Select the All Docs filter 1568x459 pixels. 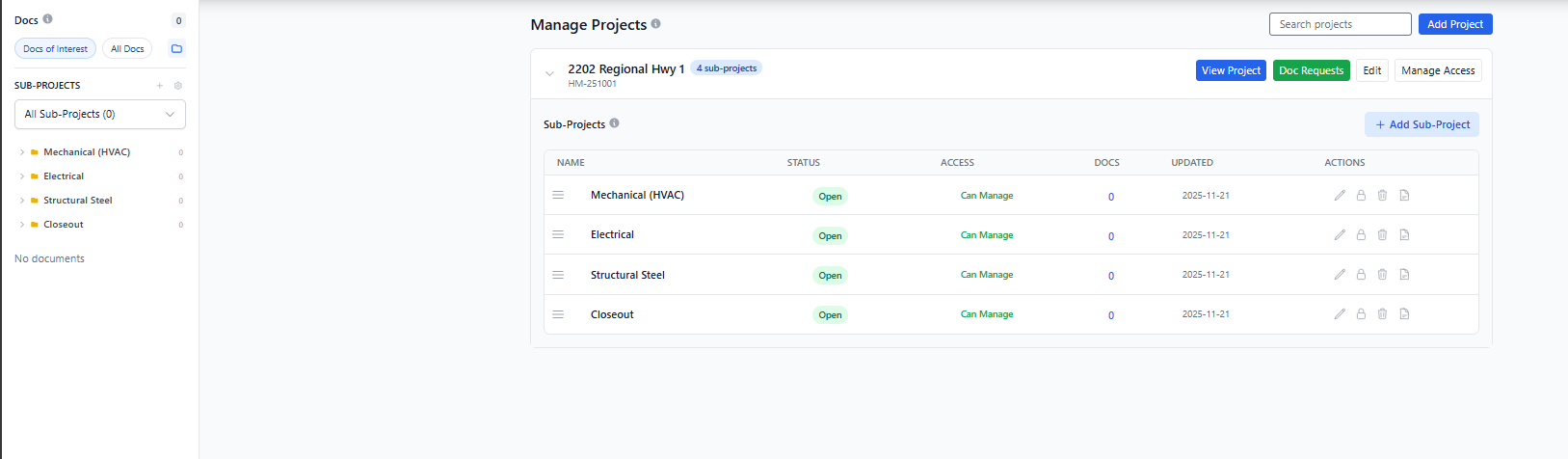[127, 48]
